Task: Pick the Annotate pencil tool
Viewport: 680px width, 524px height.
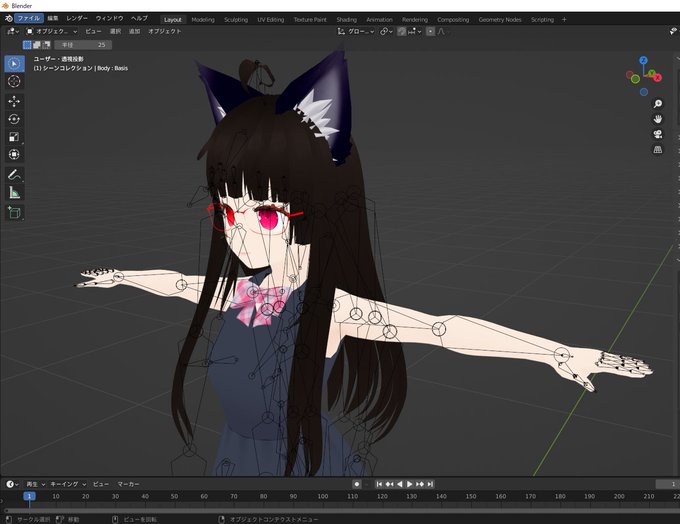Action: (x=14, y=175)
